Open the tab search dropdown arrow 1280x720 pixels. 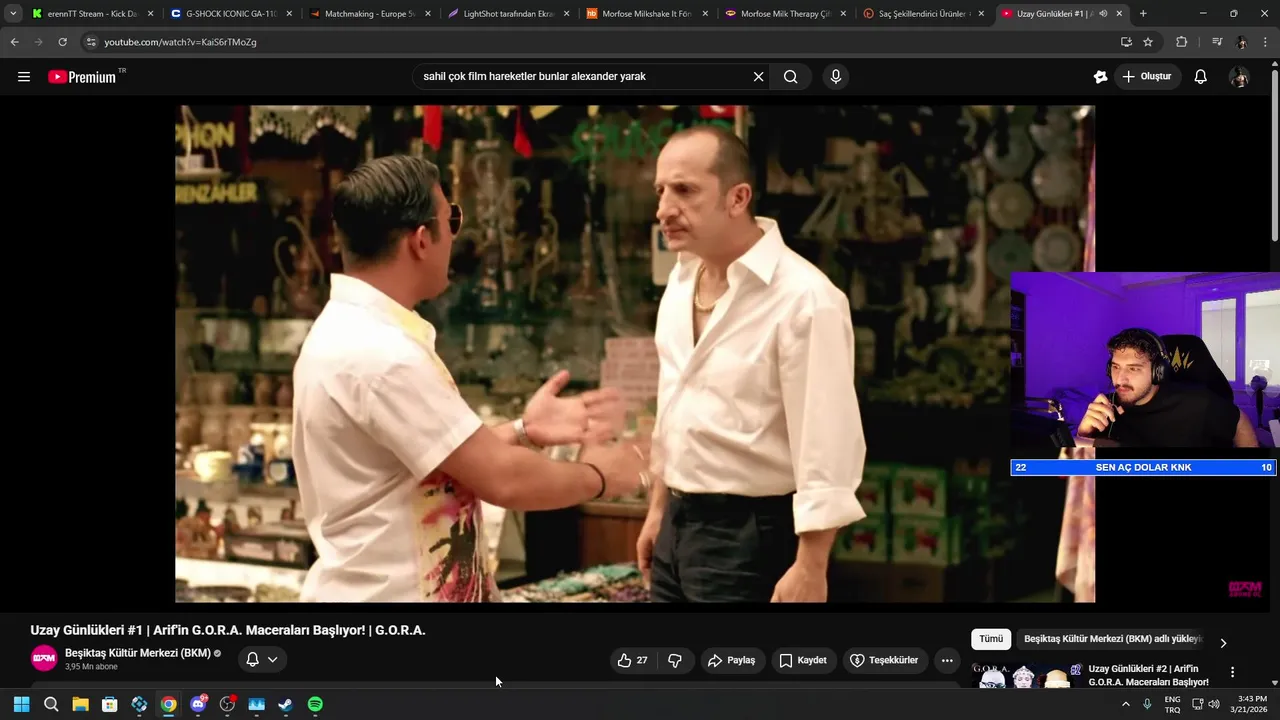pyautogui.click(x=13, y=14)
